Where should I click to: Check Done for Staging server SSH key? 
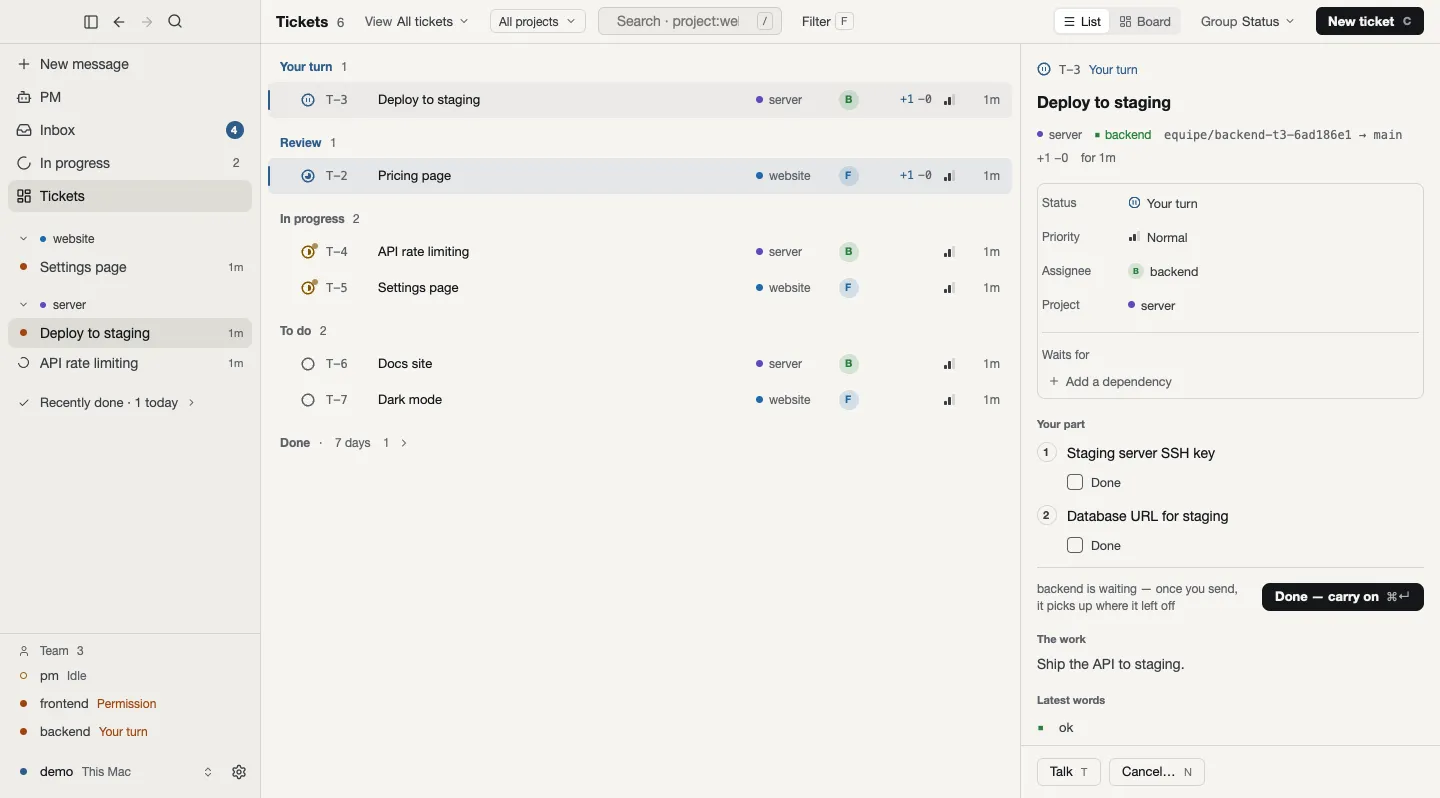[1075, 483]
